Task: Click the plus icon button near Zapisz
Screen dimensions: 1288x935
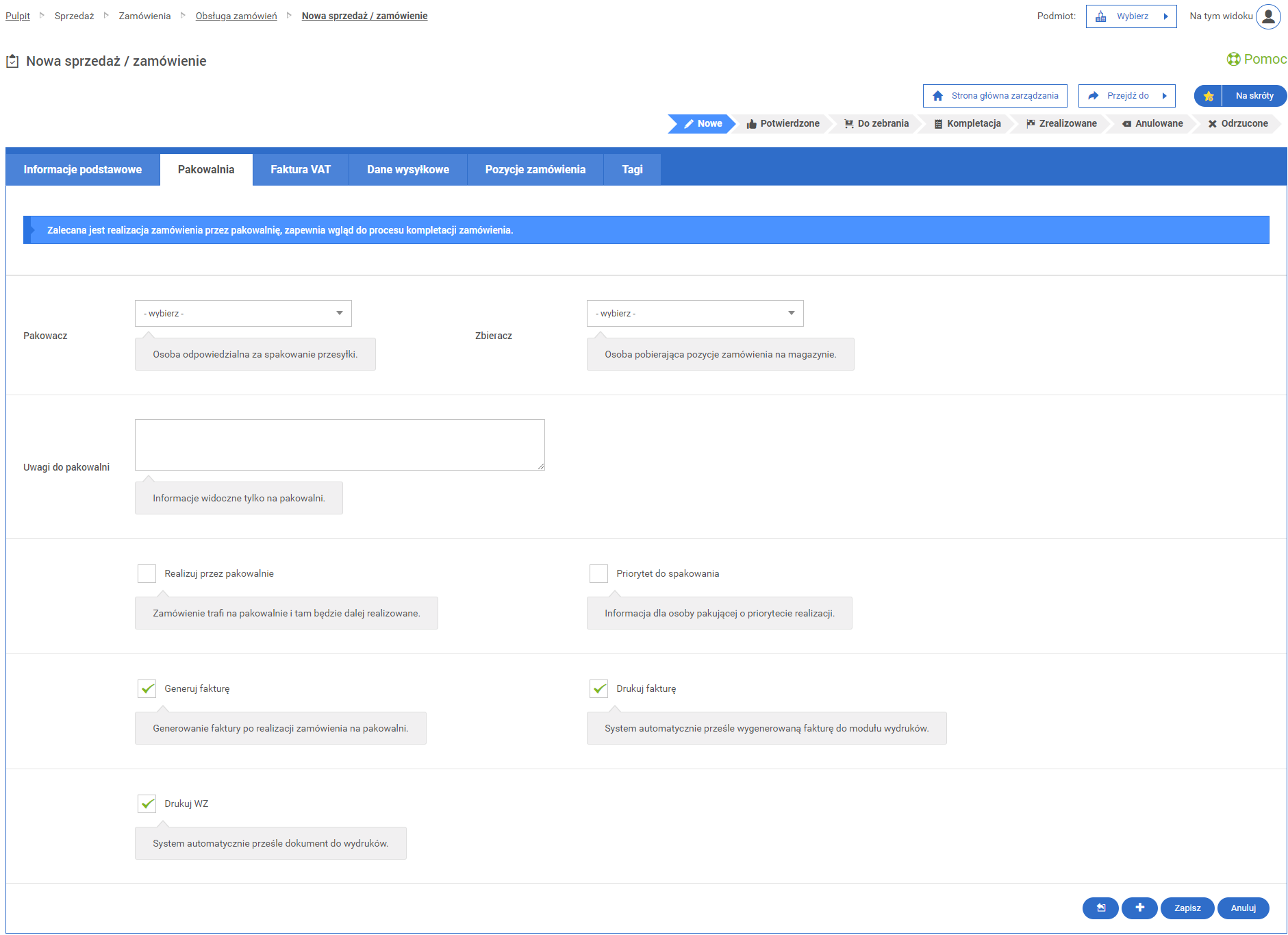Action: click(1139, 908)
